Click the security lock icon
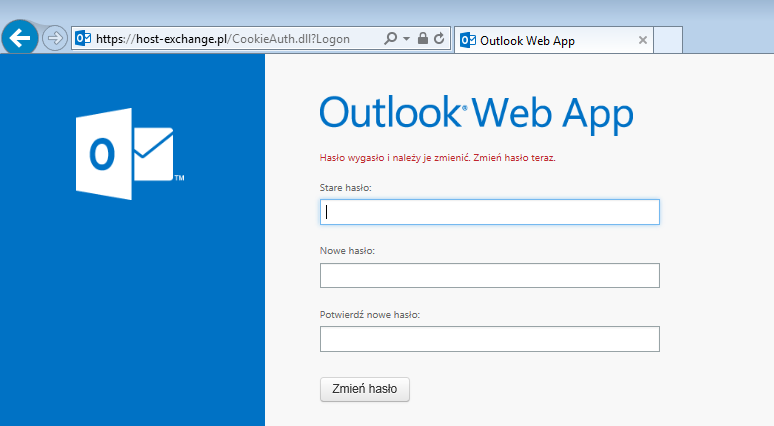The height and width of the screenshot is (426, 774). click(x=423, y=38)
